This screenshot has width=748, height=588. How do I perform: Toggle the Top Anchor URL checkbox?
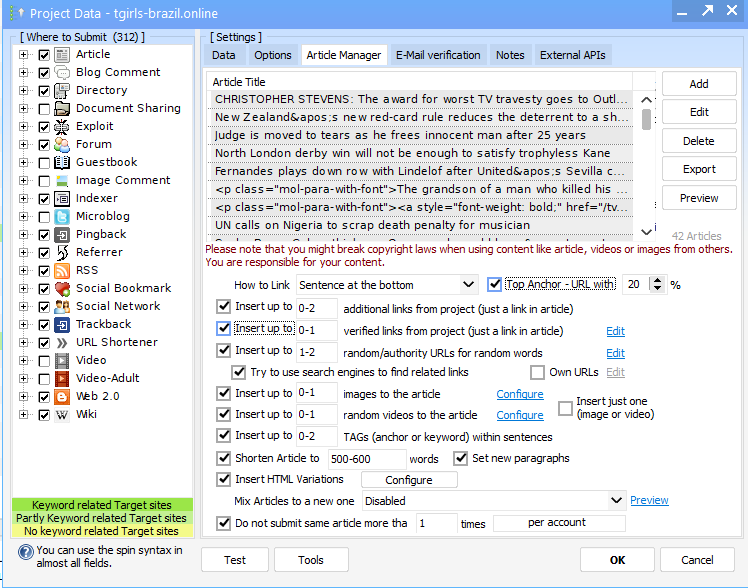[x=494, y=285]
